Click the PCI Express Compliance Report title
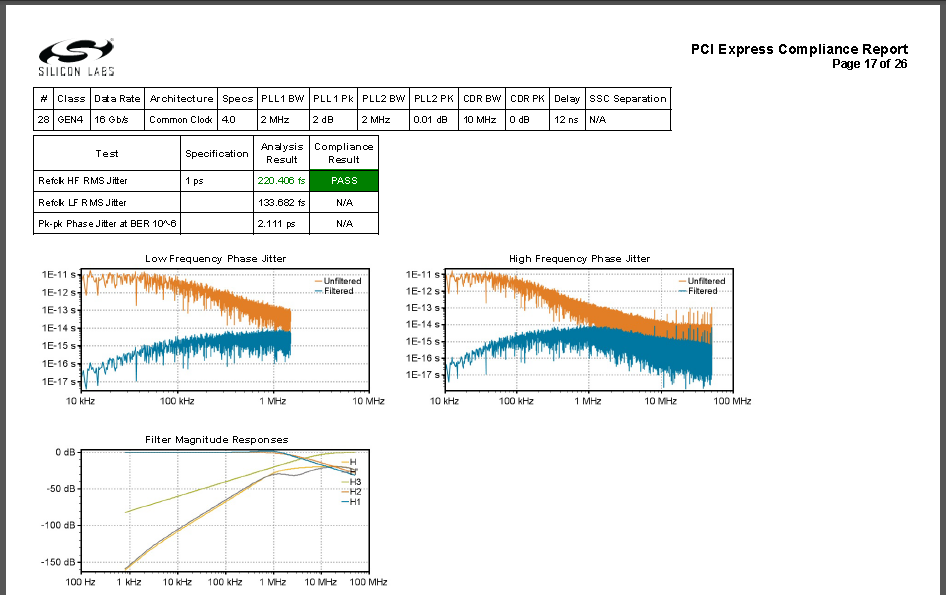 797,49
